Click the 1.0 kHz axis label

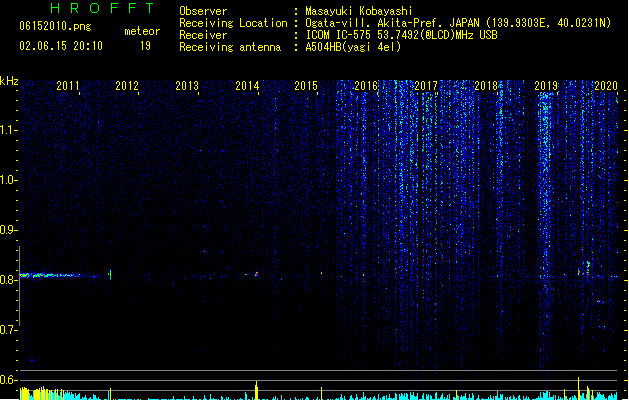coord(8,180)
